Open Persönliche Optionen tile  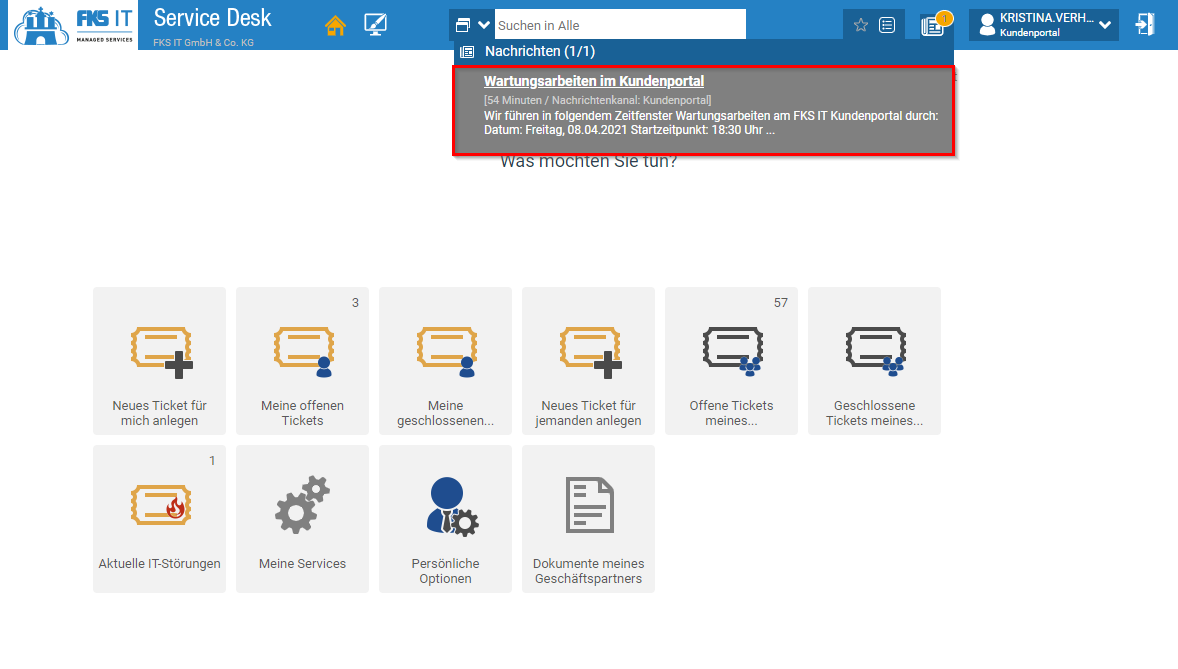(x=445, y=518)
